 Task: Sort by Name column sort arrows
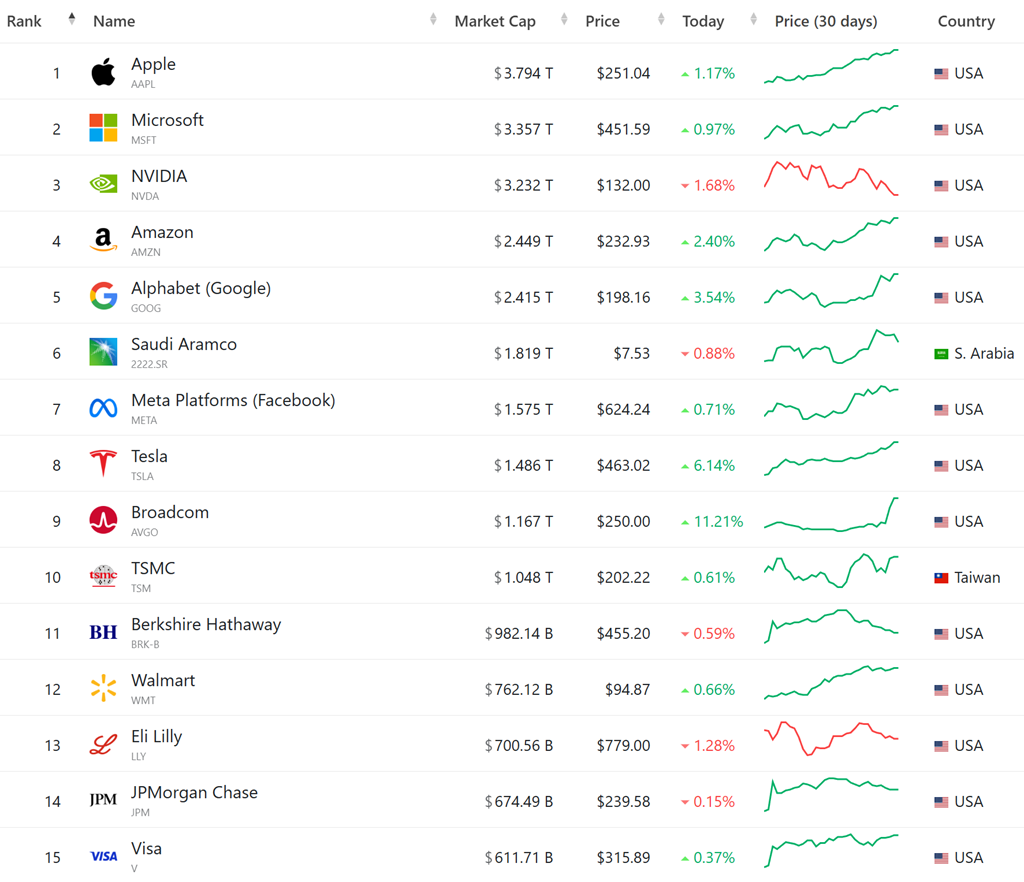point(433,20)
